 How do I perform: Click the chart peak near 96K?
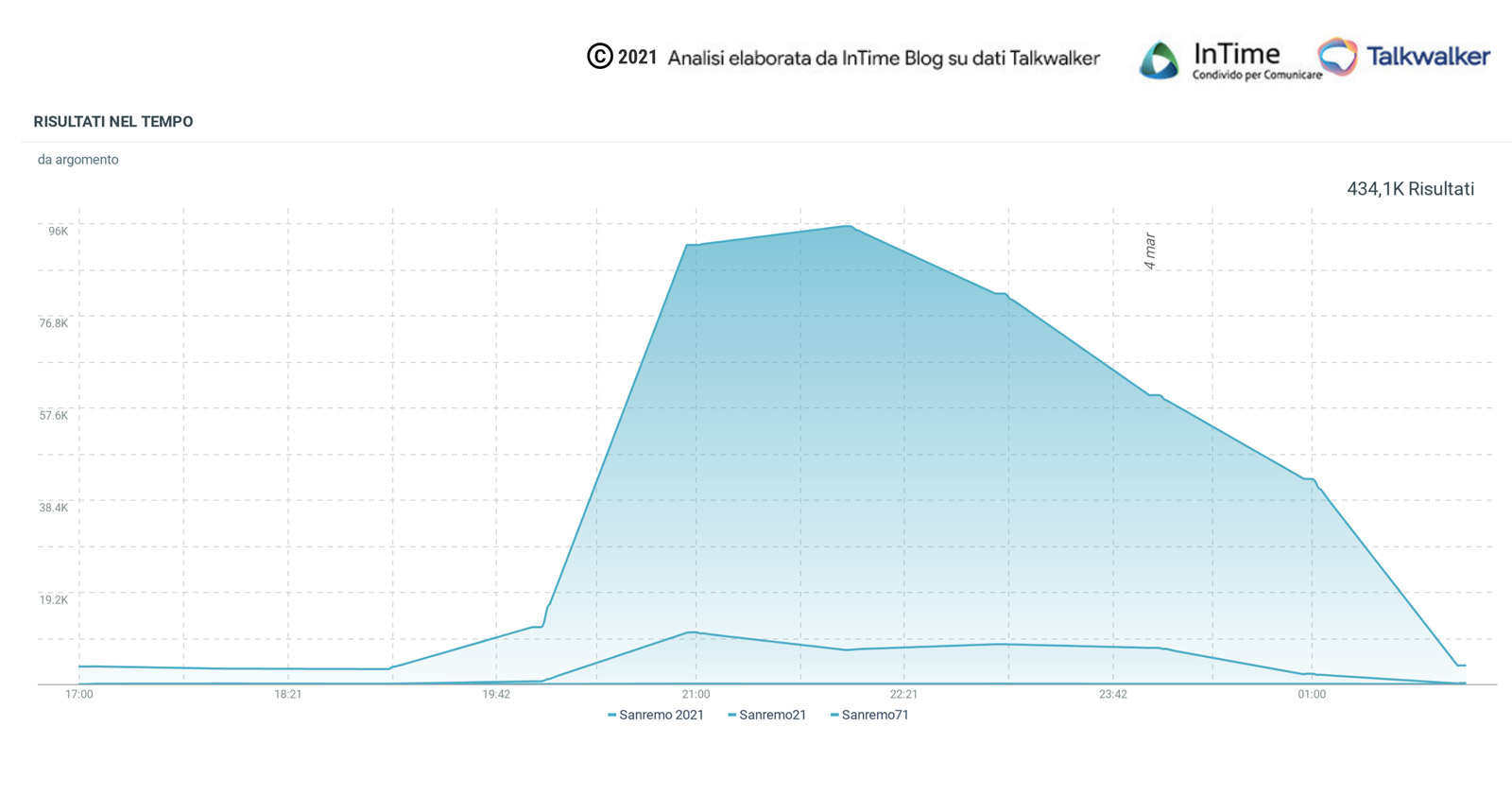click(849, 226)
